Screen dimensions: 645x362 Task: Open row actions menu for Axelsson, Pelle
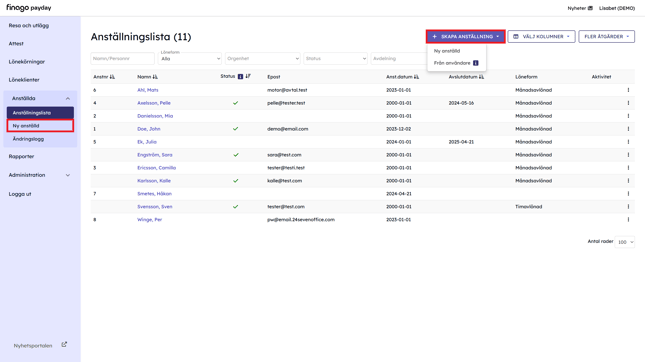click(628, 103)
